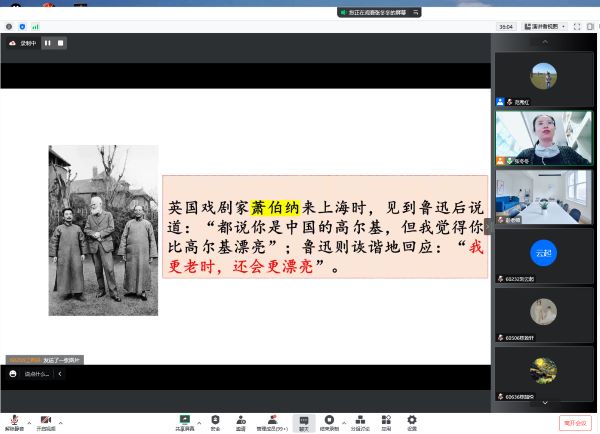Screen dimensions: 600x434
Task: Open meeting settings gear
Action: point(411,422)
